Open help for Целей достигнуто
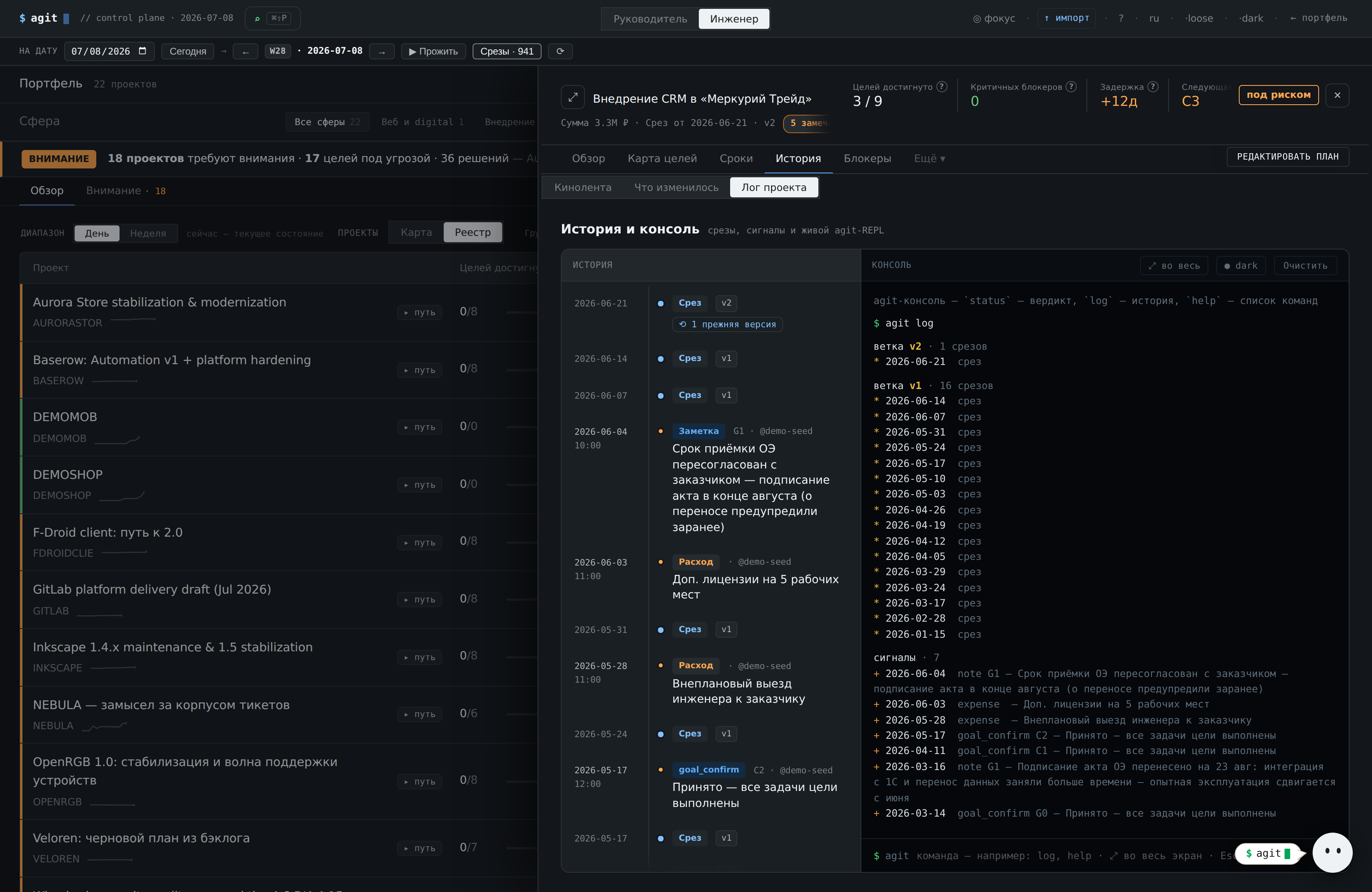 tap(942, 87)
